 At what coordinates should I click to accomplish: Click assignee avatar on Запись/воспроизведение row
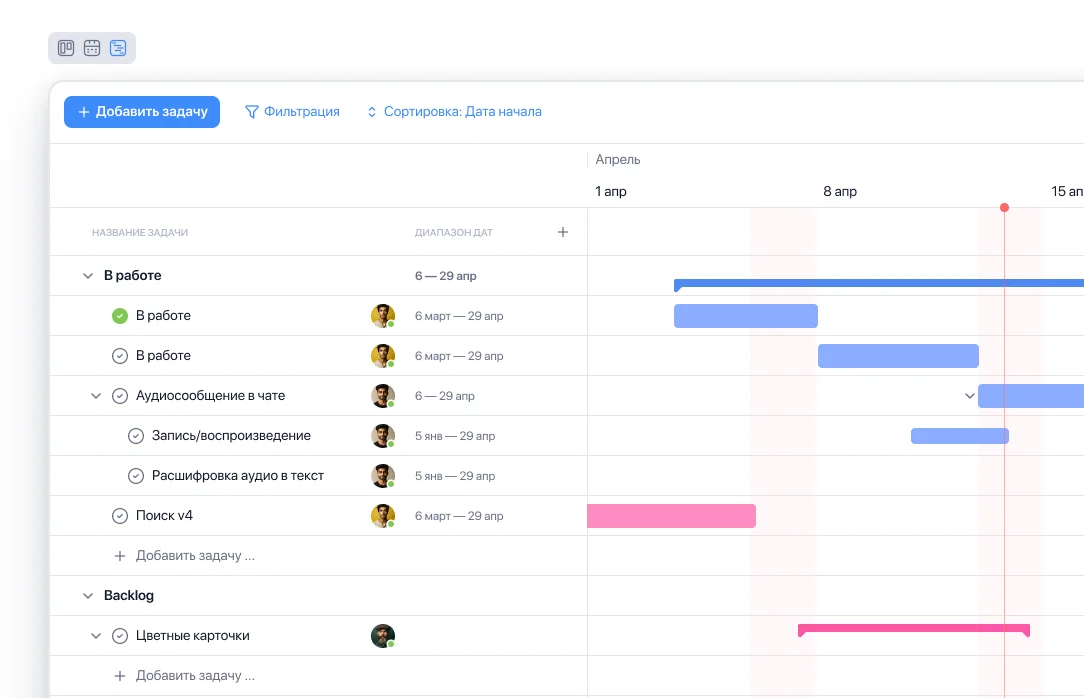point(382,436)
